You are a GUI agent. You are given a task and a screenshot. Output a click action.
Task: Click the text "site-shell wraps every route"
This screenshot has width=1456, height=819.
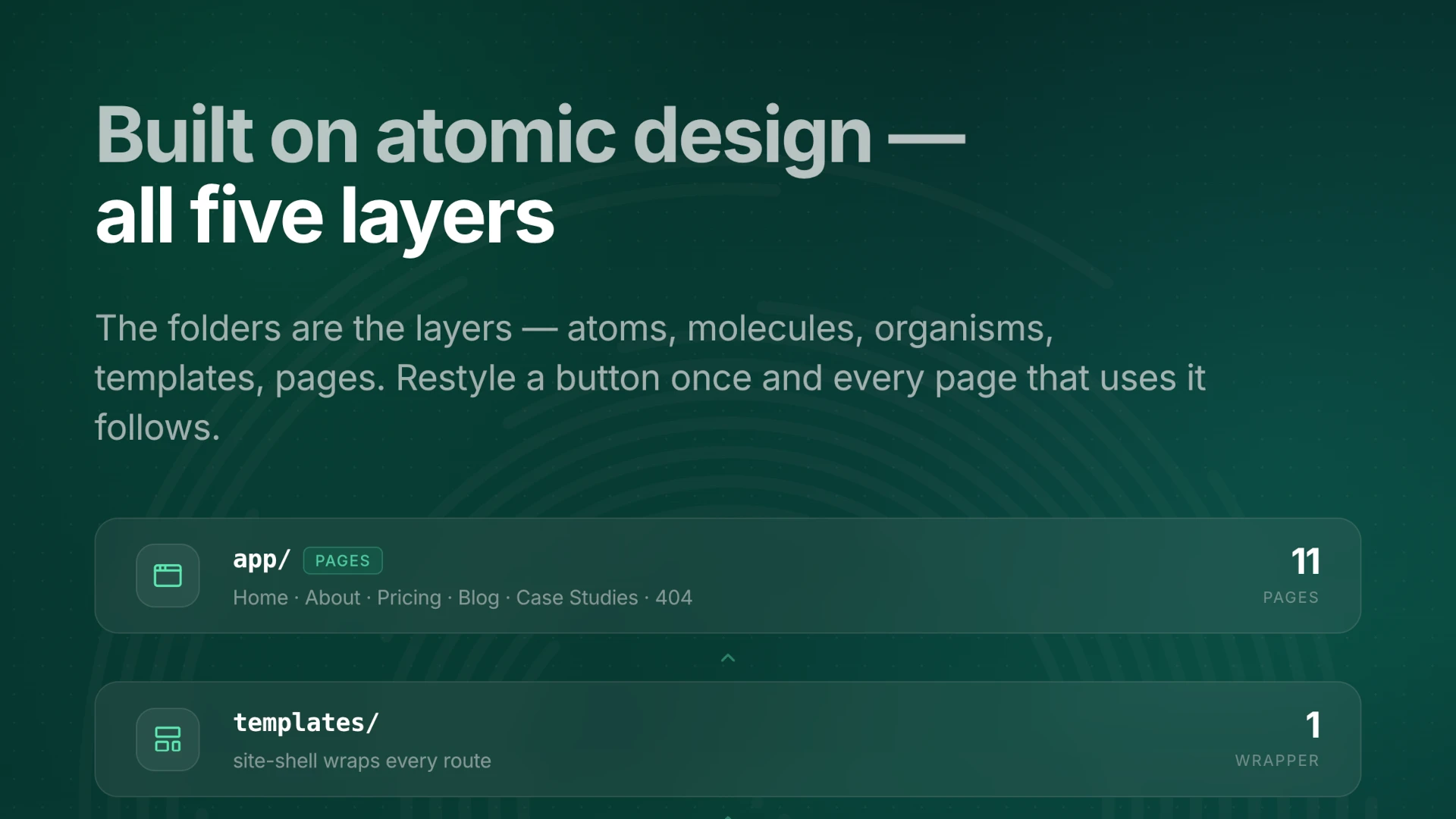point(362,761)
